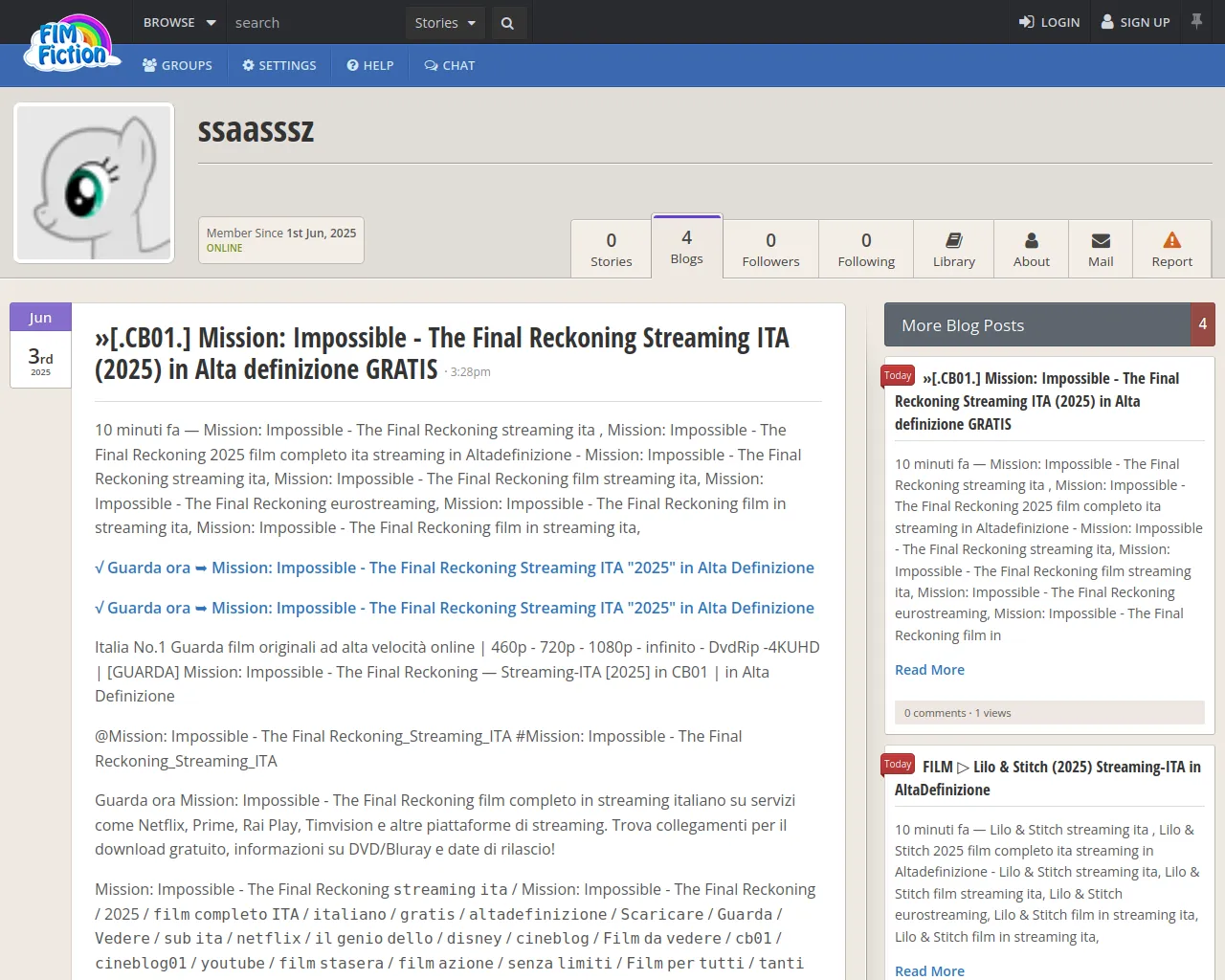The width and height of the screenshot is (1225, 980).
Task: Click the Jun 3rd 2025 date badge
Action: coord(40,345)
